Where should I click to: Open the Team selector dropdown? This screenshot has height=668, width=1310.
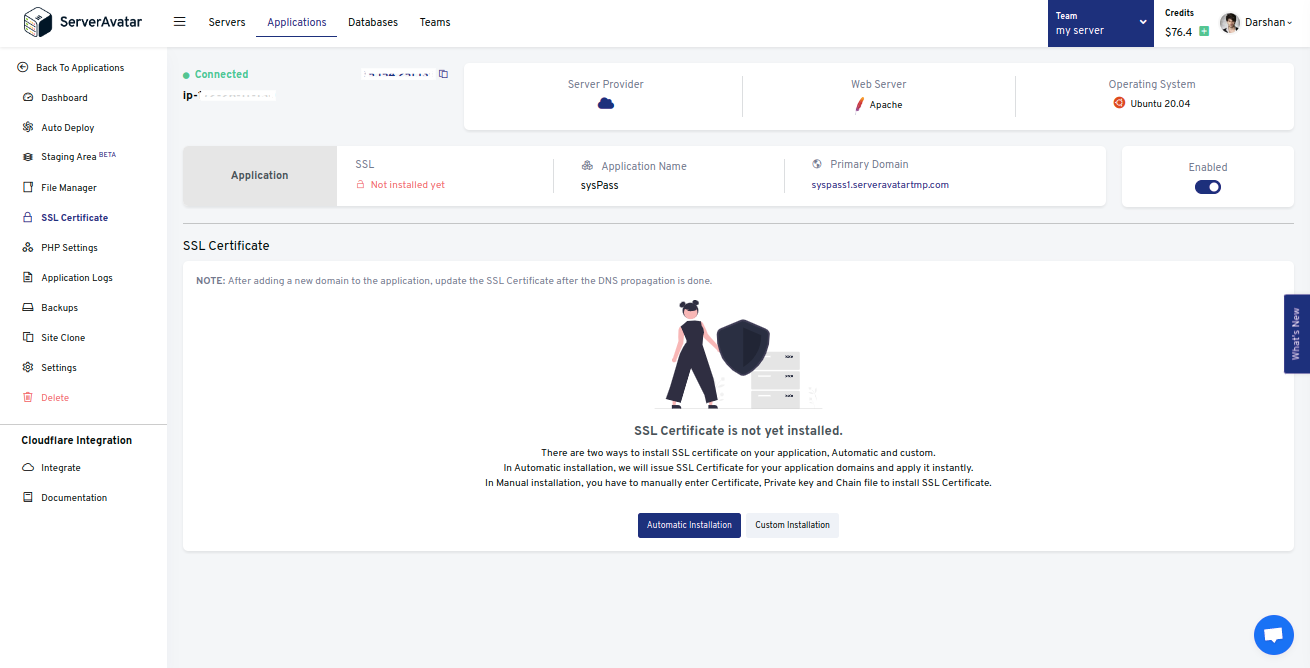pyautogui.click(x=1100, y=23)
